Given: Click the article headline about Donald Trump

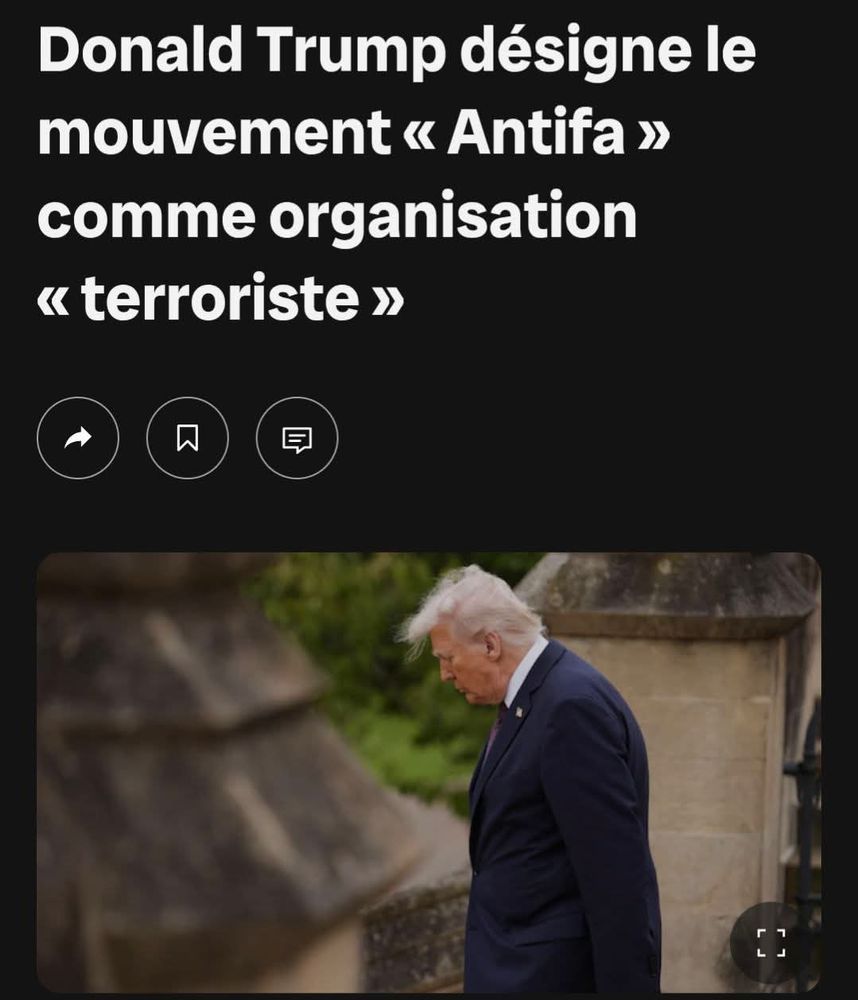Looking at the screenshot, I should click(x=397, y=174).
